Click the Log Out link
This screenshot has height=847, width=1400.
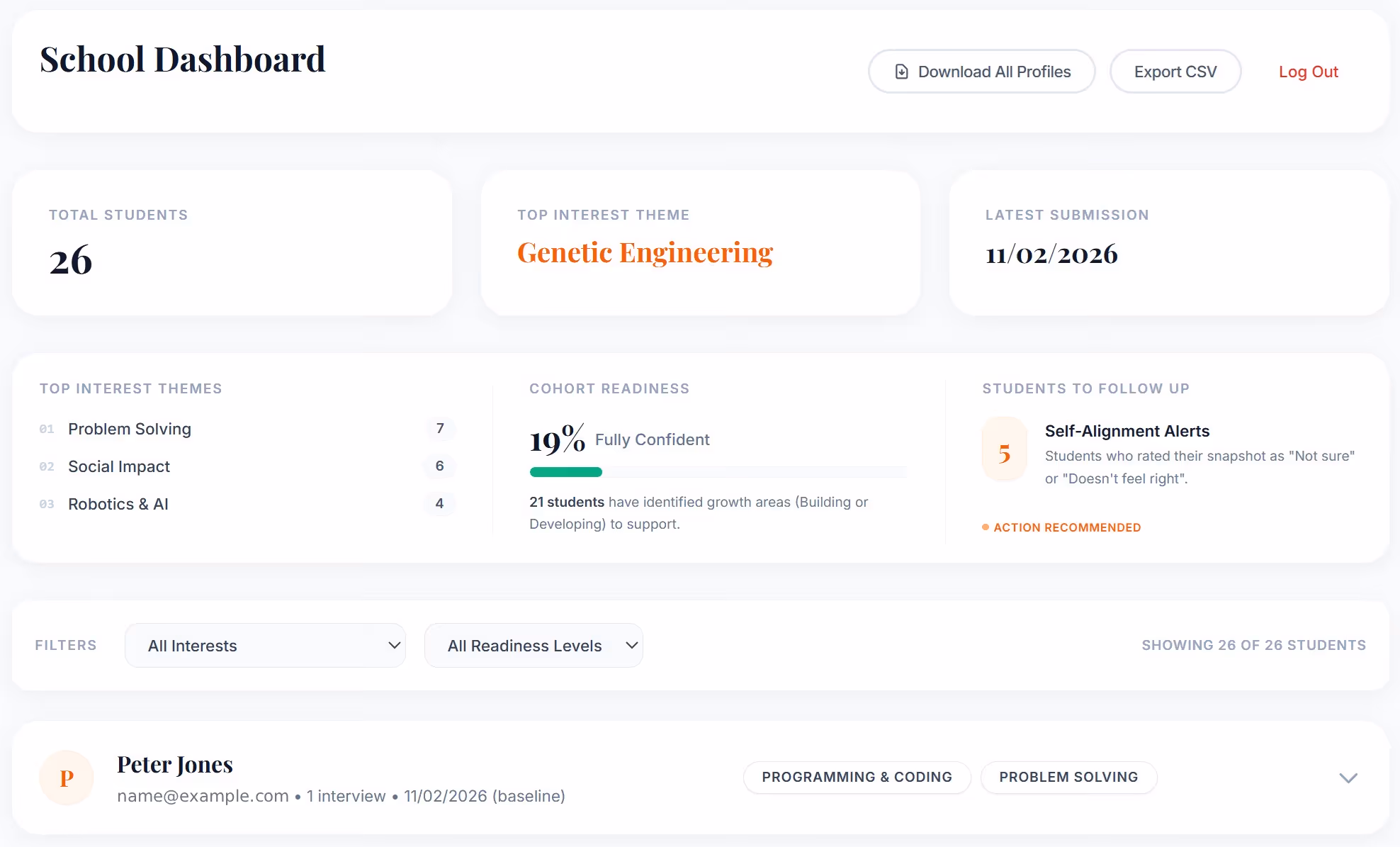tap(1308, 72)
